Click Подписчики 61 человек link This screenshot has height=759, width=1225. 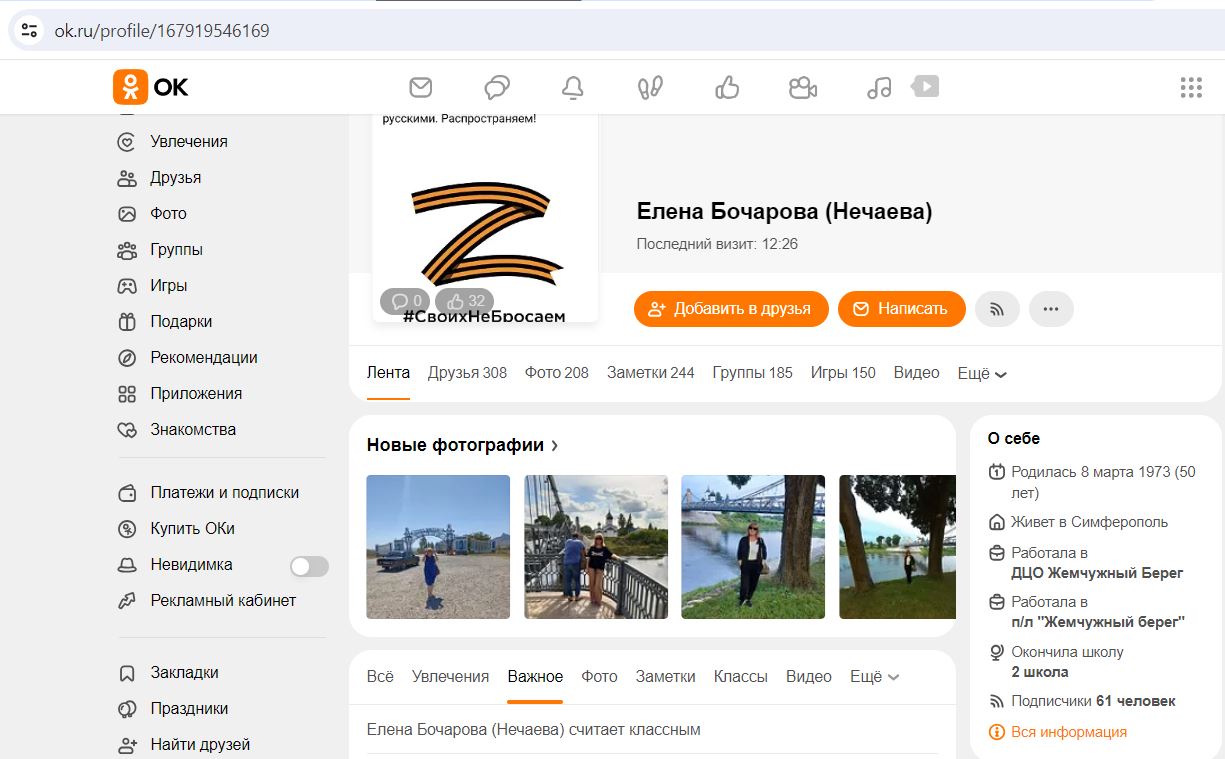[1093, 701]
